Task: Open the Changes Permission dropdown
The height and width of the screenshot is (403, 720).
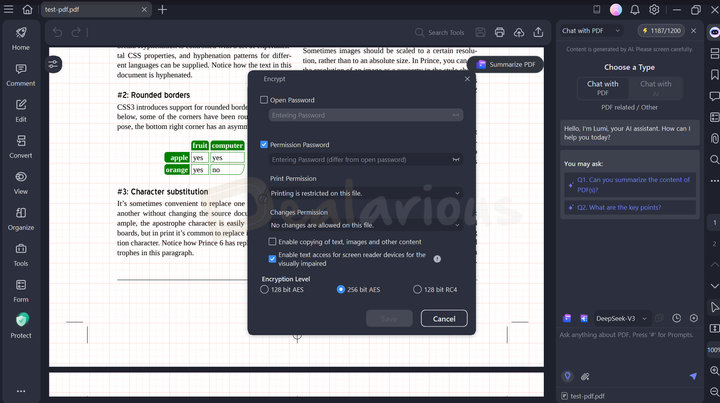Action: [366, 225]
